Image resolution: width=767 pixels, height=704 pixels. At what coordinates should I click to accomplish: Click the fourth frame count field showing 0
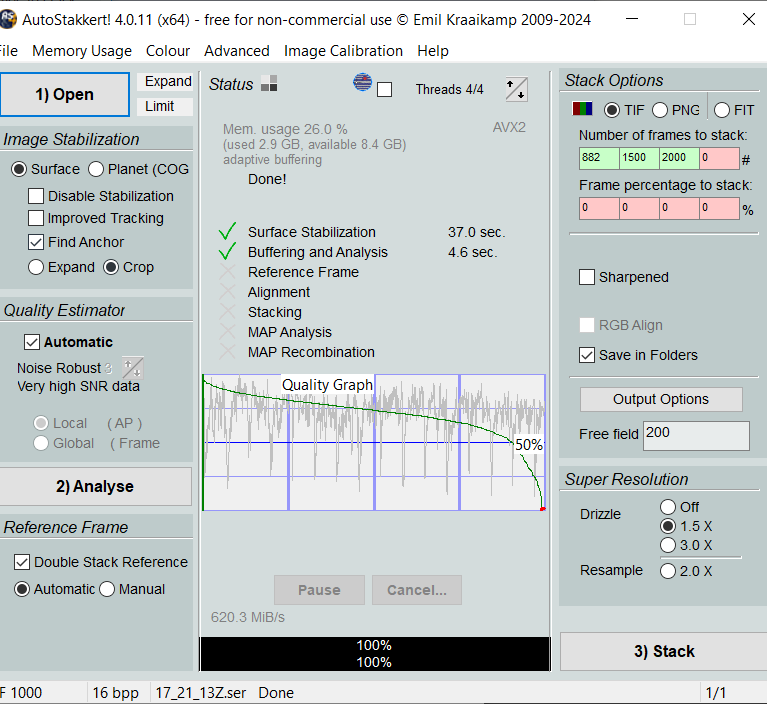[719, 158]
